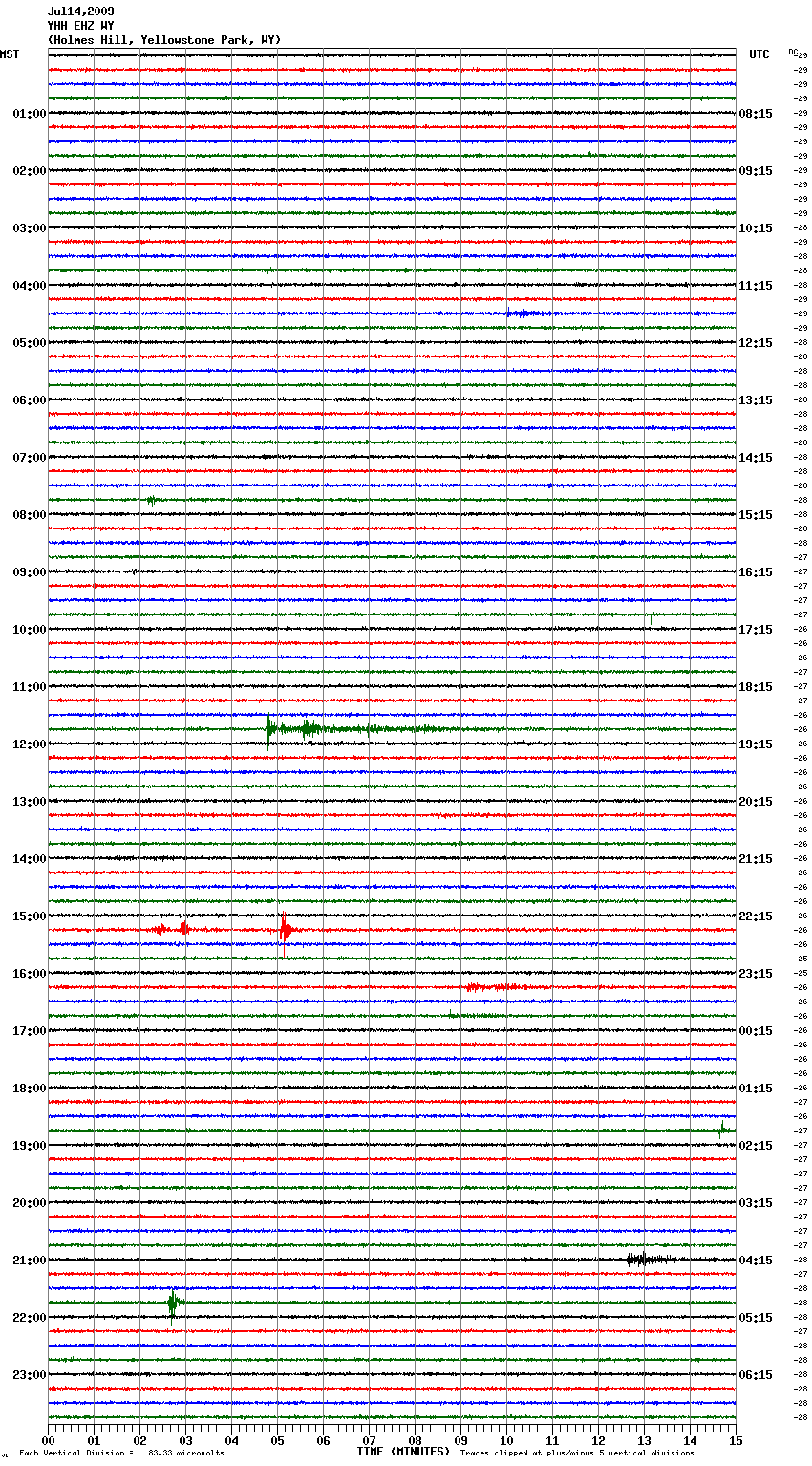Select the 21:00 MST time label

30,1261
